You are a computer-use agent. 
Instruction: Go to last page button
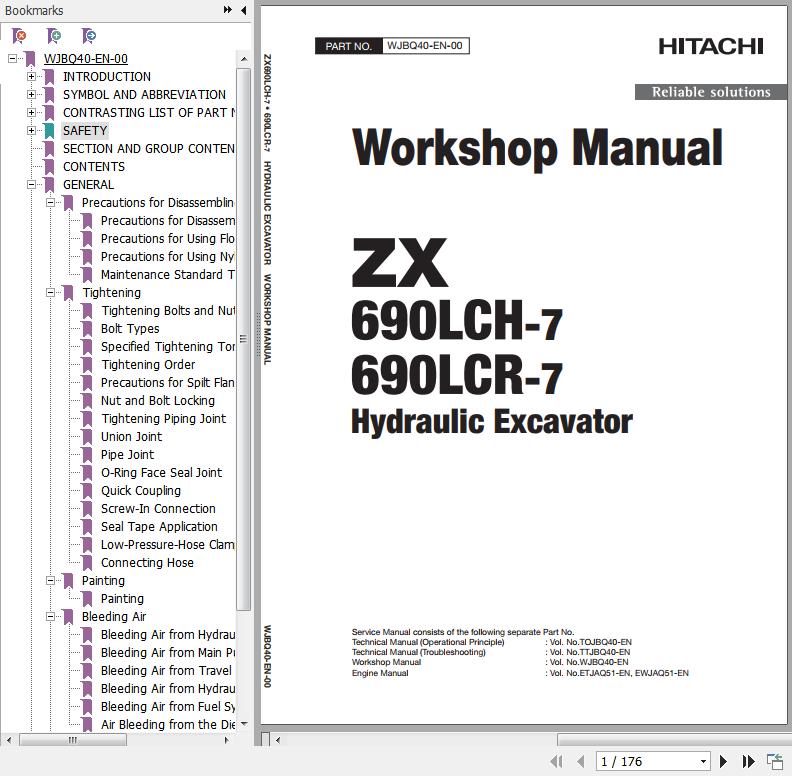748,761
